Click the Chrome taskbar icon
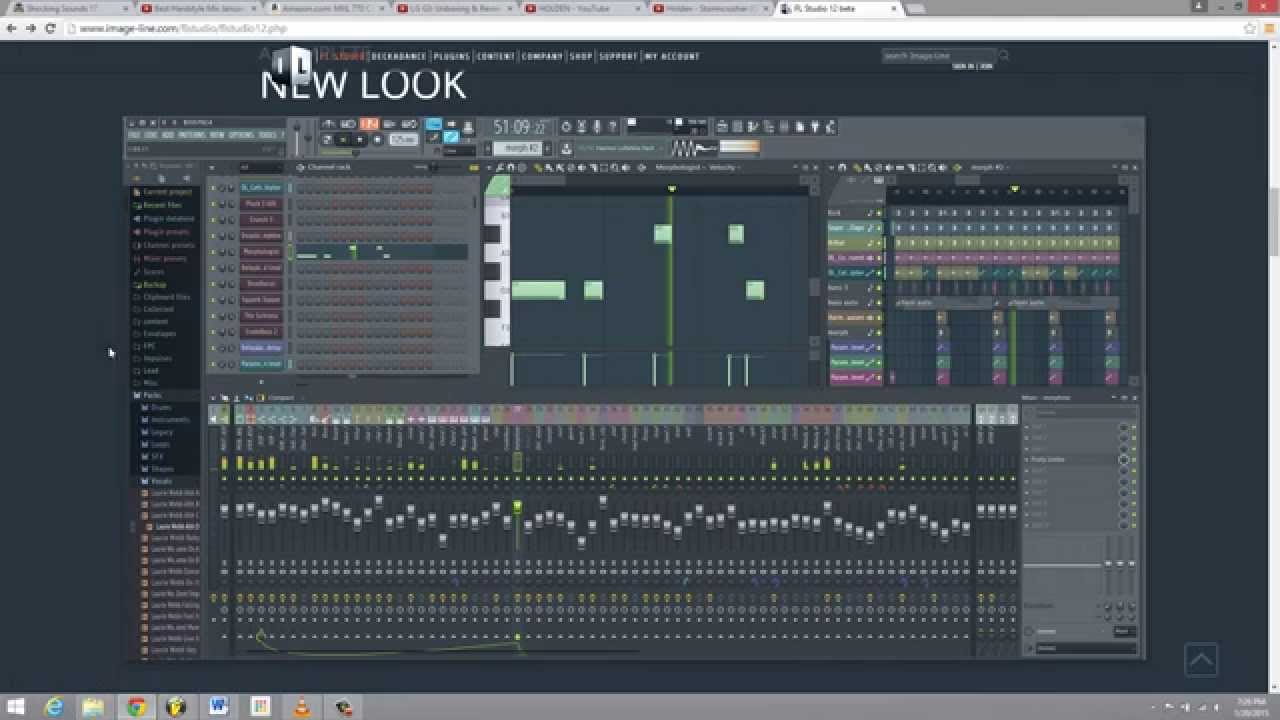Screen dimensions: 1280x720 coord(136,707)
